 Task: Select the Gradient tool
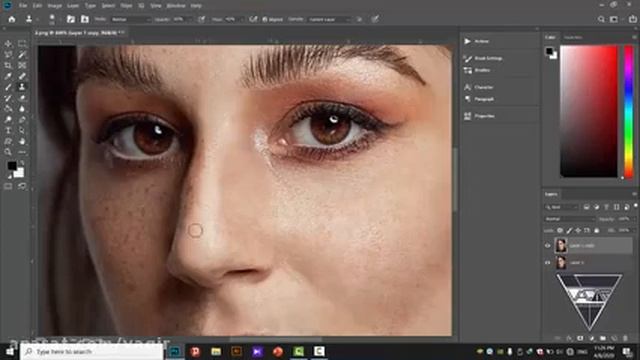click(x=8, y=109)
